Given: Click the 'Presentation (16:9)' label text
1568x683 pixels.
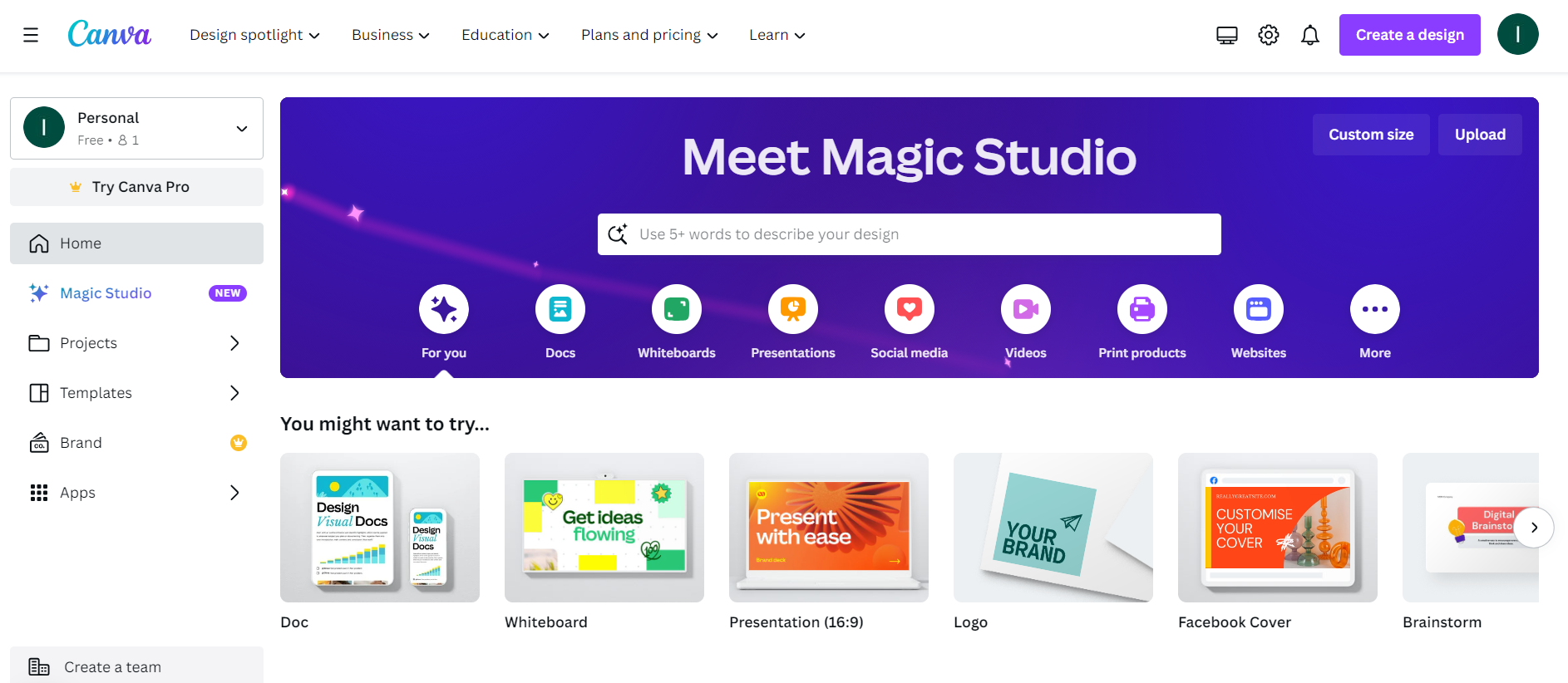Looking at the screenshot, I should pyautogui.click(x=796, y=622).
